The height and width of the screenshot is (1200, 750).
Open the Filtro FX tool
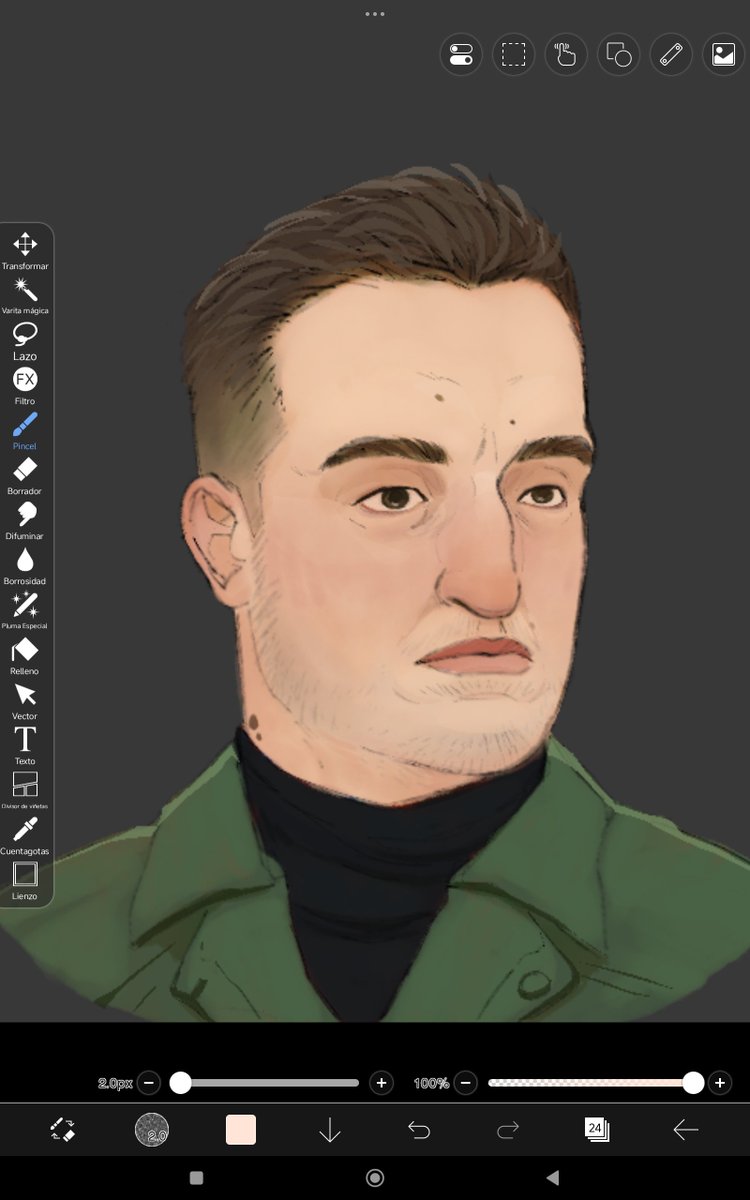pyautogui.click(x=25, y=385)
